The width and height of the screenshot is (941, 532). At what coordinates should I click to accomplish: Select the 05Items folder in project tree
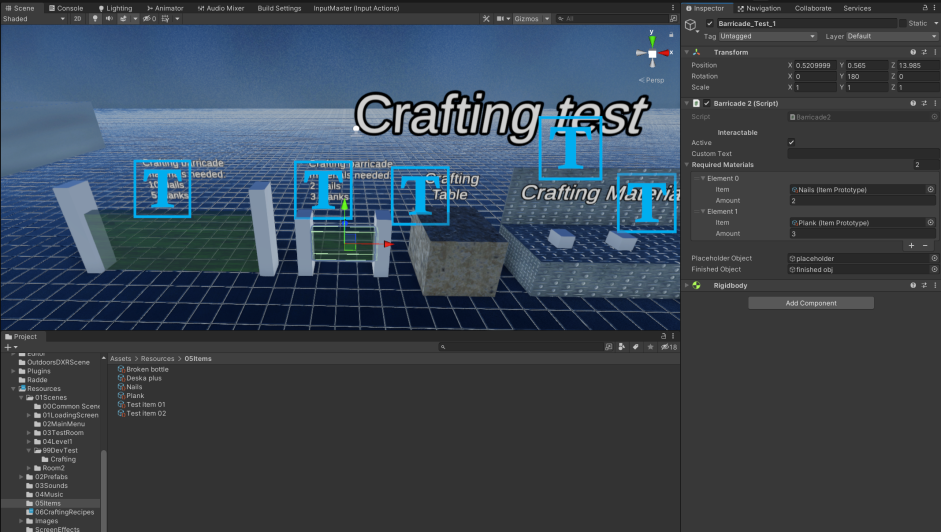coord(47,503)
